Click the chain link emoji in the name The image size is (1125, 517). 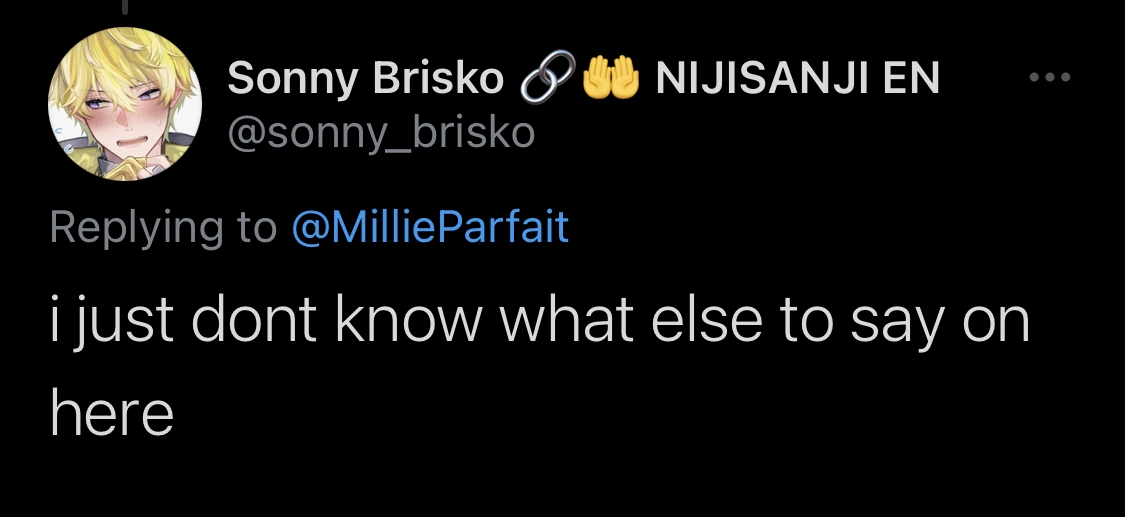pyautogui.click(x=541, y=78)
